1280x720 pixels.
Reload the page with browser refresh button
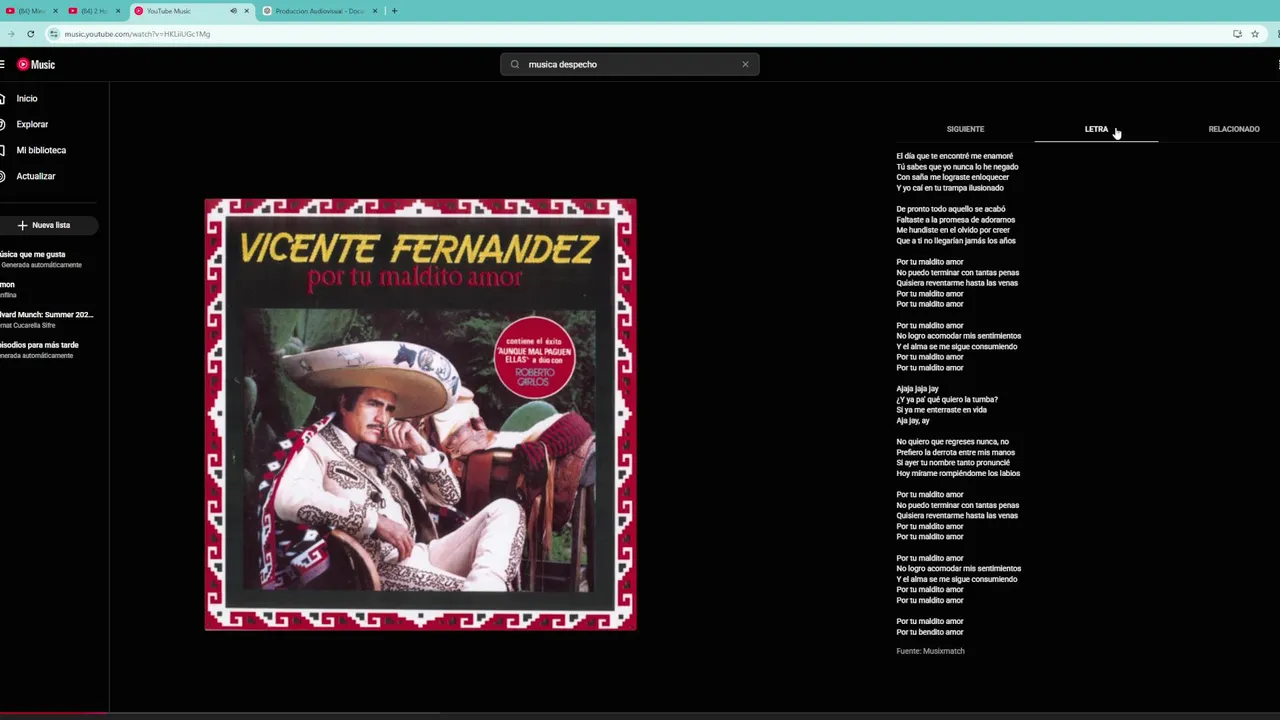(x=30, y=34)
